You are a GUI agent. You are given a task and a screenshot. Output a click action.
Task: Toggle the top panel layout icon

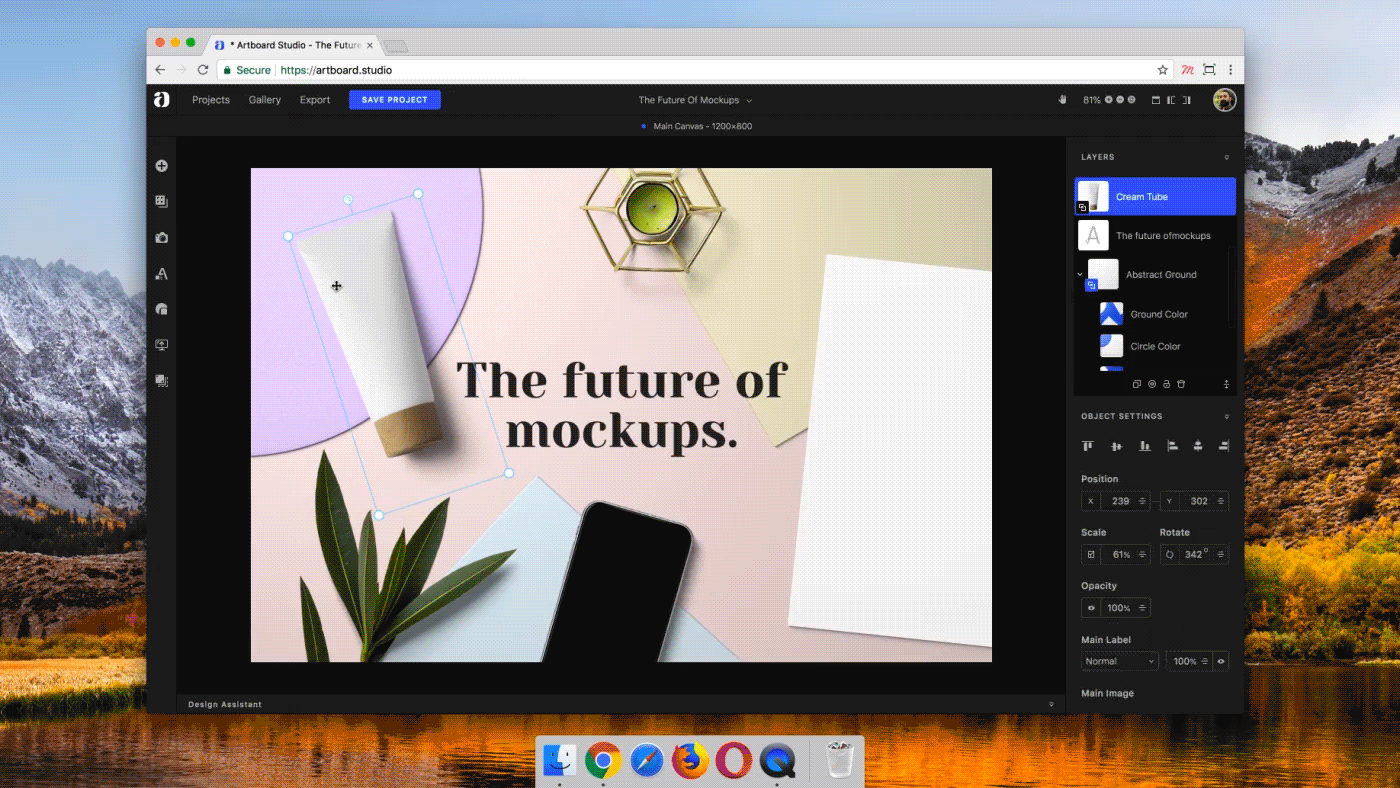coord(1156,100)
